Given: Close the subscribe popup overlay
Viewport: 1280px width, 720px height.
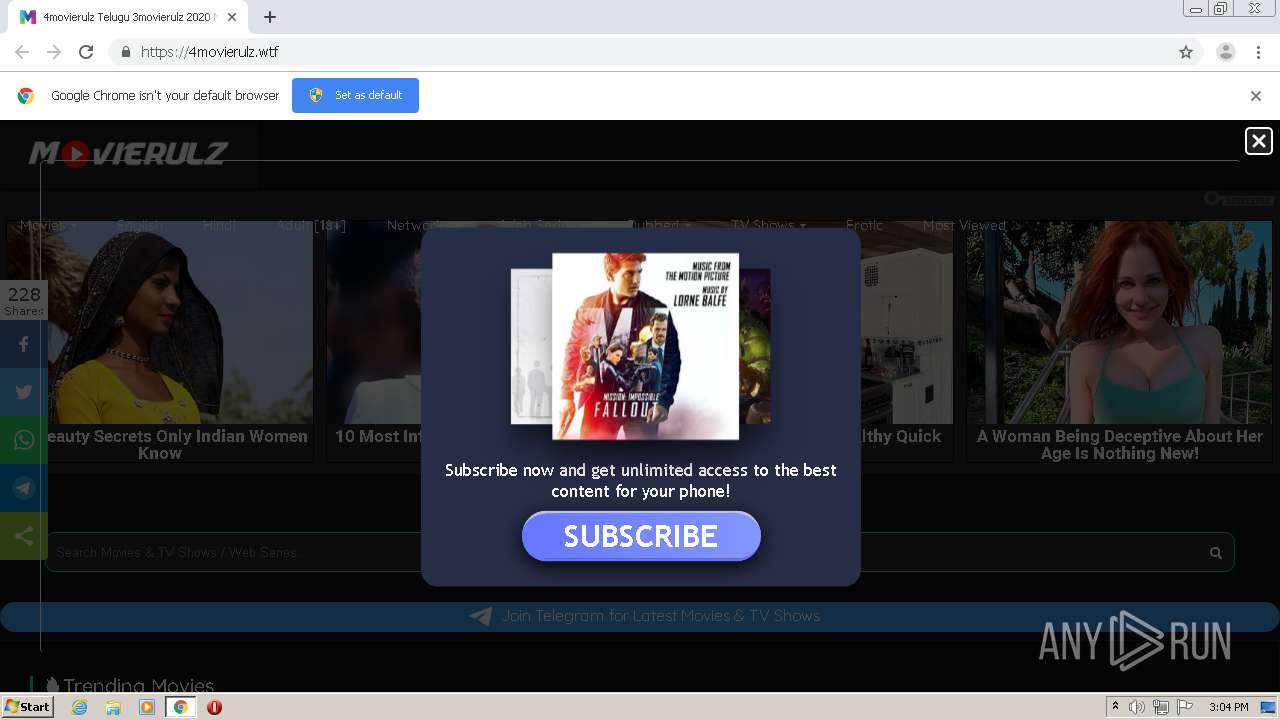Looking at the screenshot, I should click(x=1258, y=141).
